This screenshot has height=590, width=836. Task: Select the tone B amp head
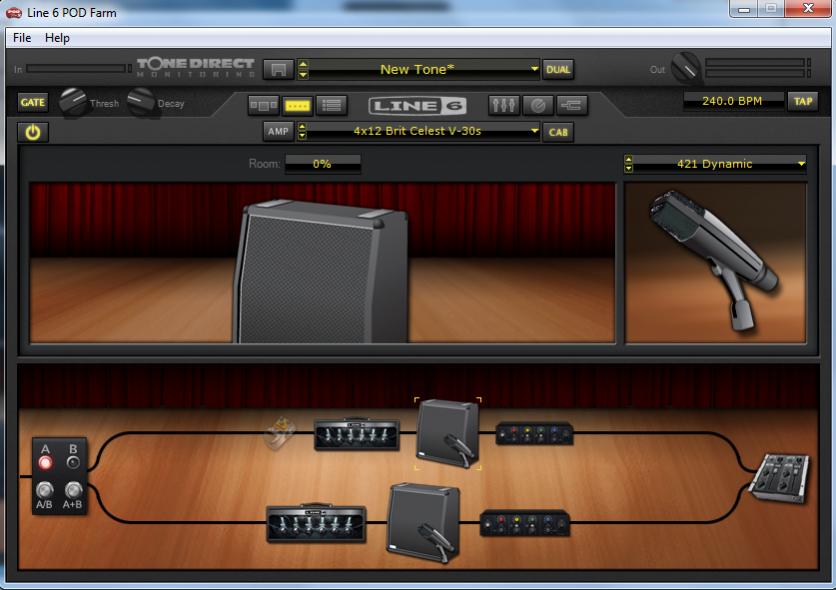coord(316,522)
